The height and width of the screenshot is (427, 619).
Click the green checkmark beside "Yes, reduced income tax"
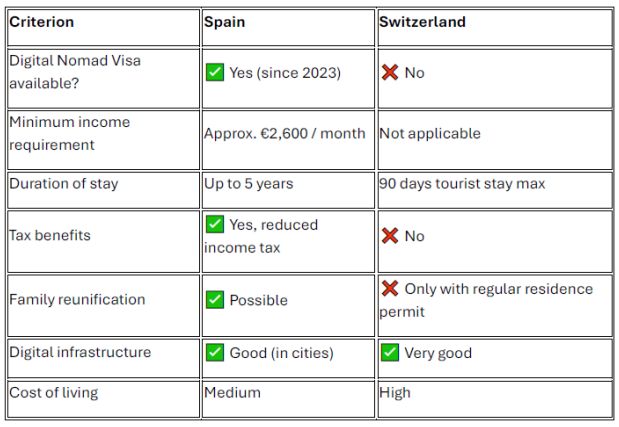click(214, 225)
